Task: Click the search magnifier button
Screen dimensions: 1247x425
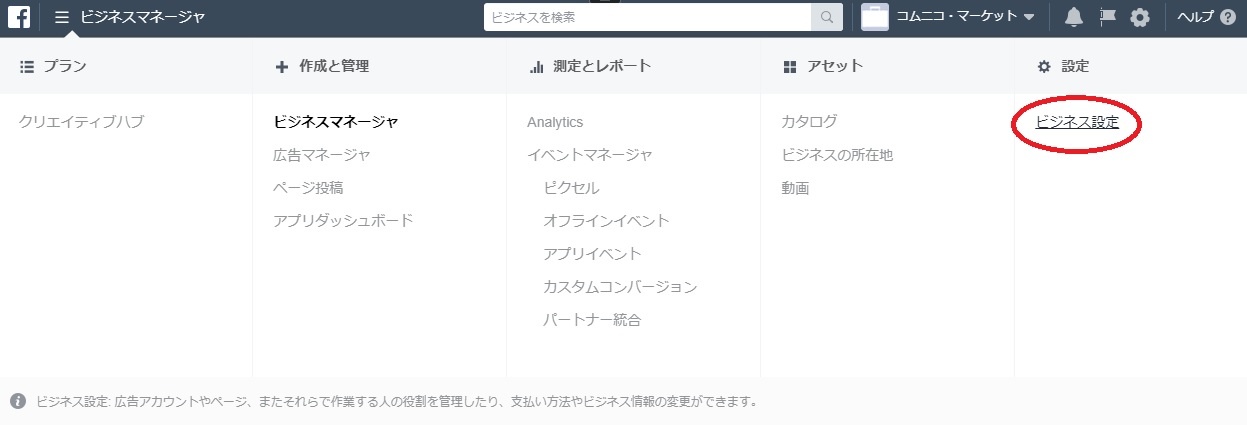Action: point(827,17)
